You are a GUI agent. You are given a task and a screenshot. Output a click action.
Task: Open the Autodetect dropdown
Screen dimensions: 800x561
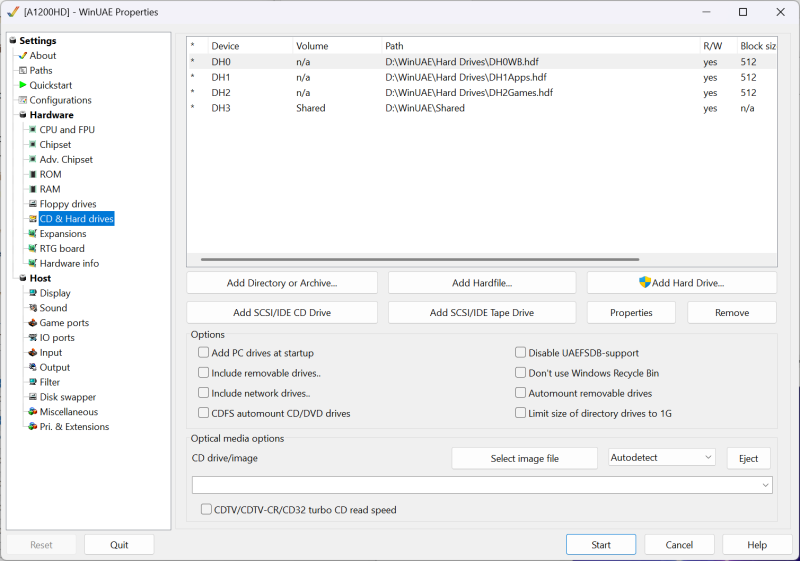[662, 457]
